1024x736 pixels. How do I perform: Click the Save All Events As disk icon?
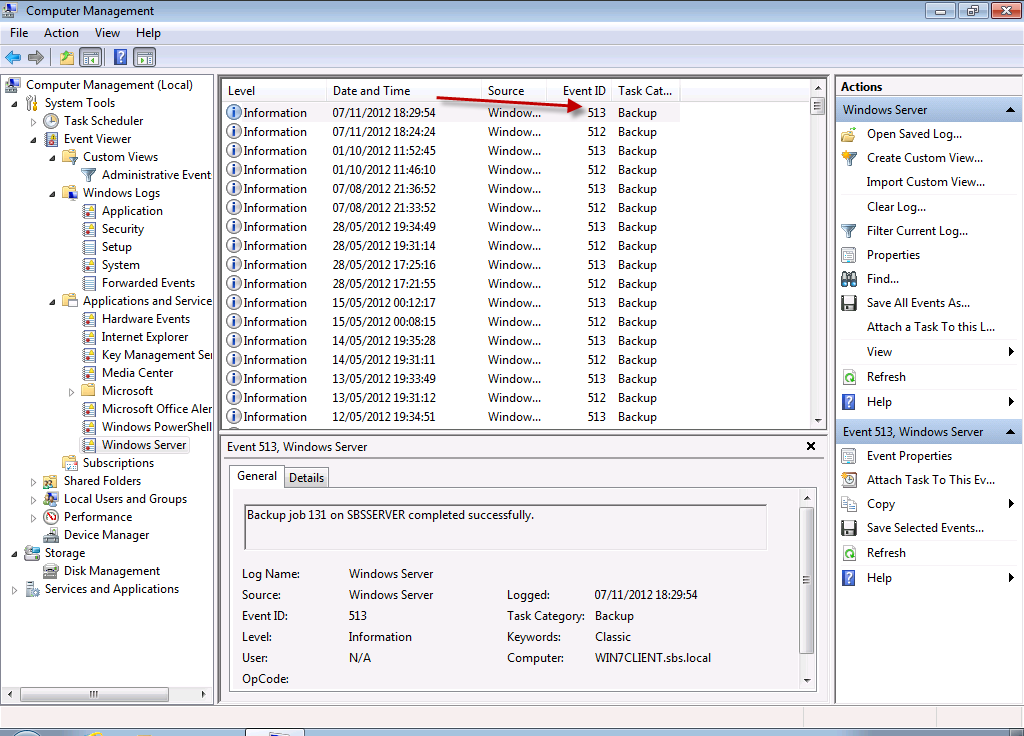coord(849,303)
